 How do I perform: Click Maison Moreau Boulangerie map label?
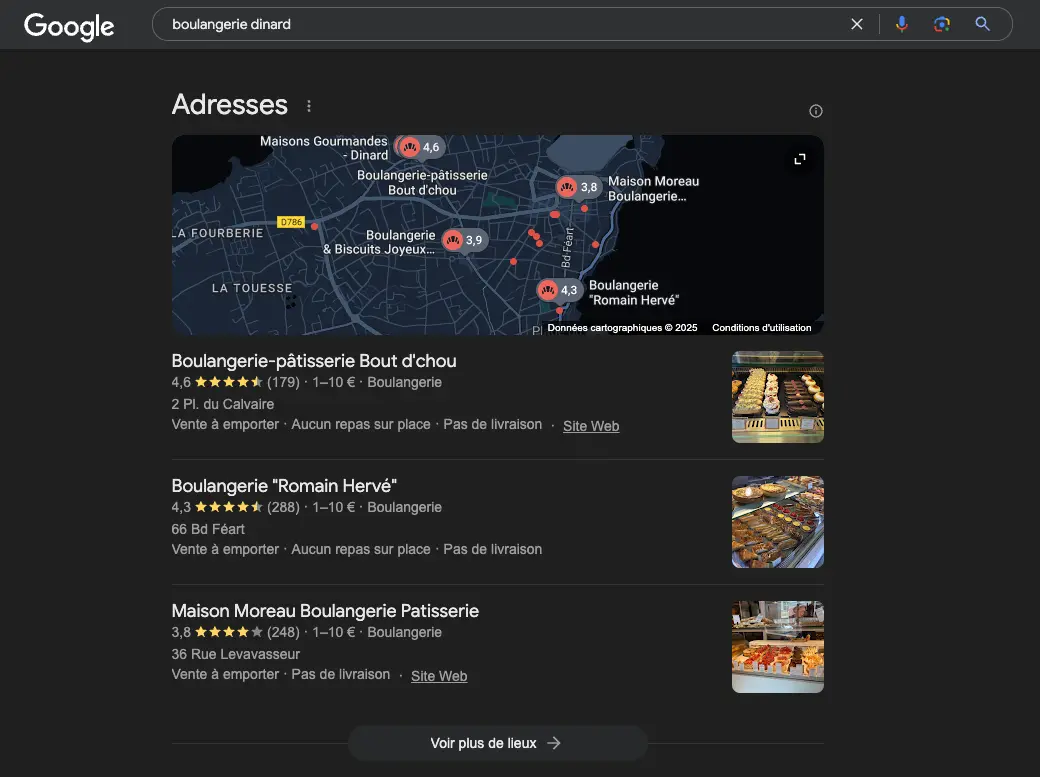653,188
